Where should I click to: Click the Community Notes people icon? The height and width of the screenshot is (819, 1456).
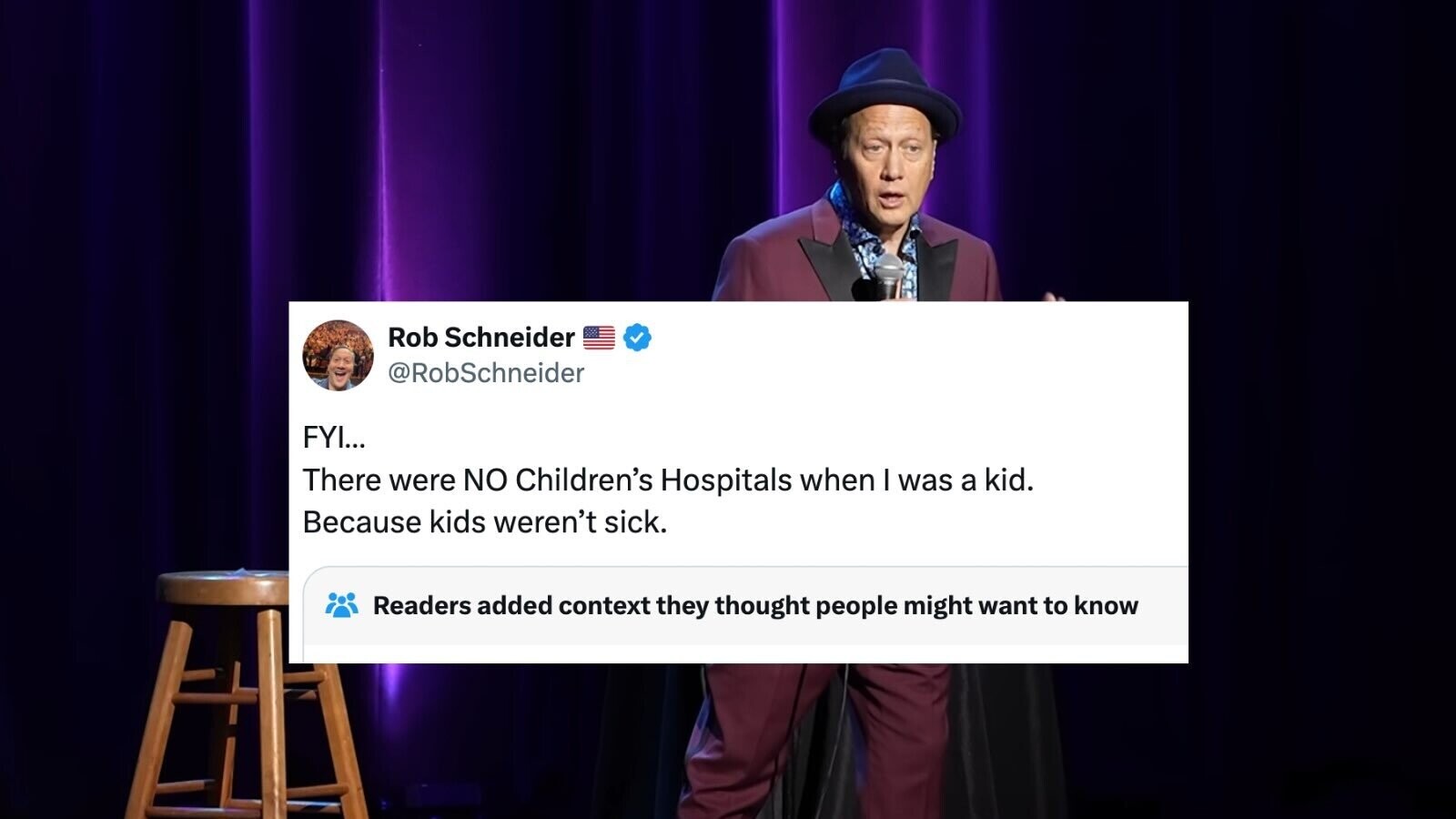click(x=342, y=605)
